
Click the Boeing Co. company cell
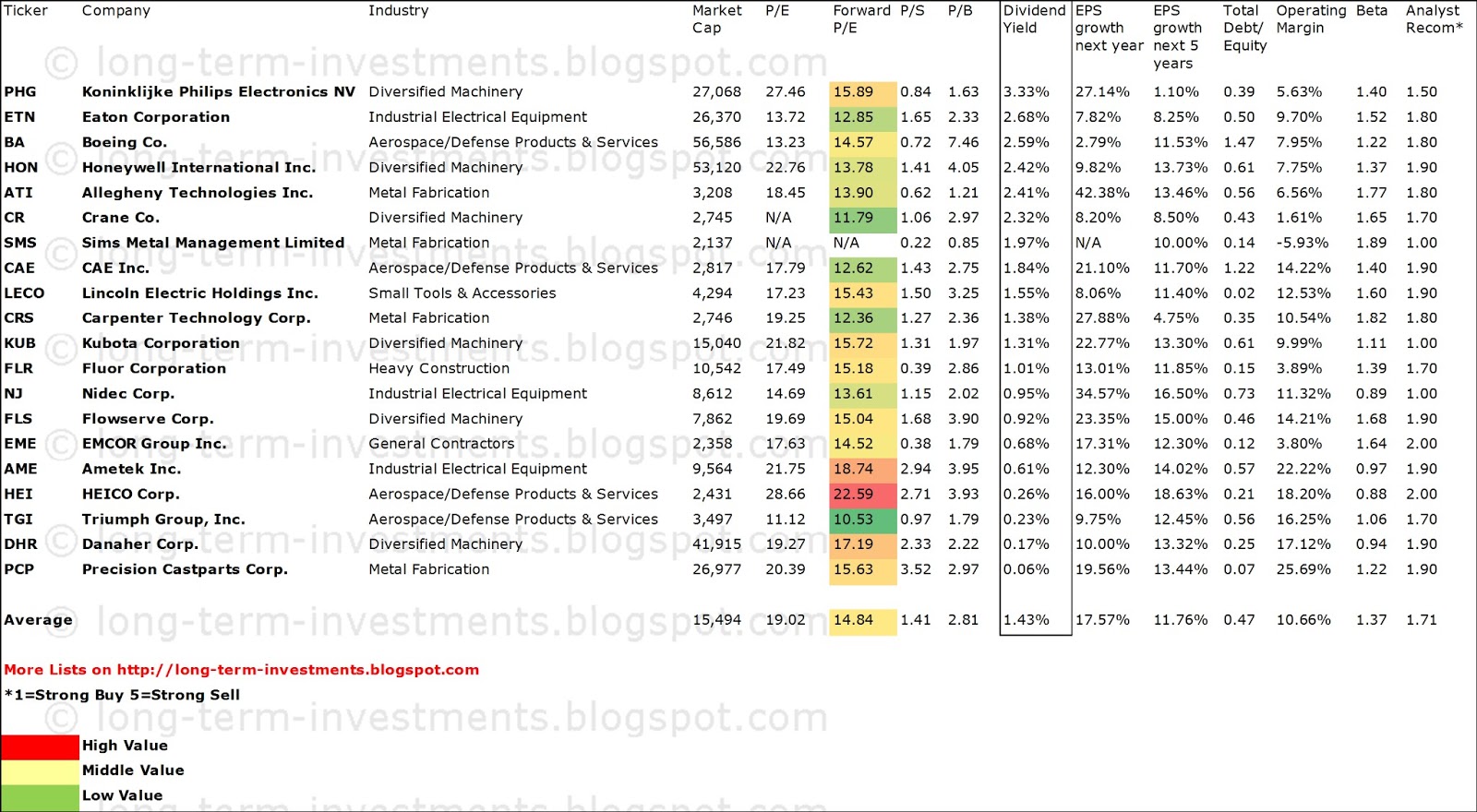pos(124,142)
